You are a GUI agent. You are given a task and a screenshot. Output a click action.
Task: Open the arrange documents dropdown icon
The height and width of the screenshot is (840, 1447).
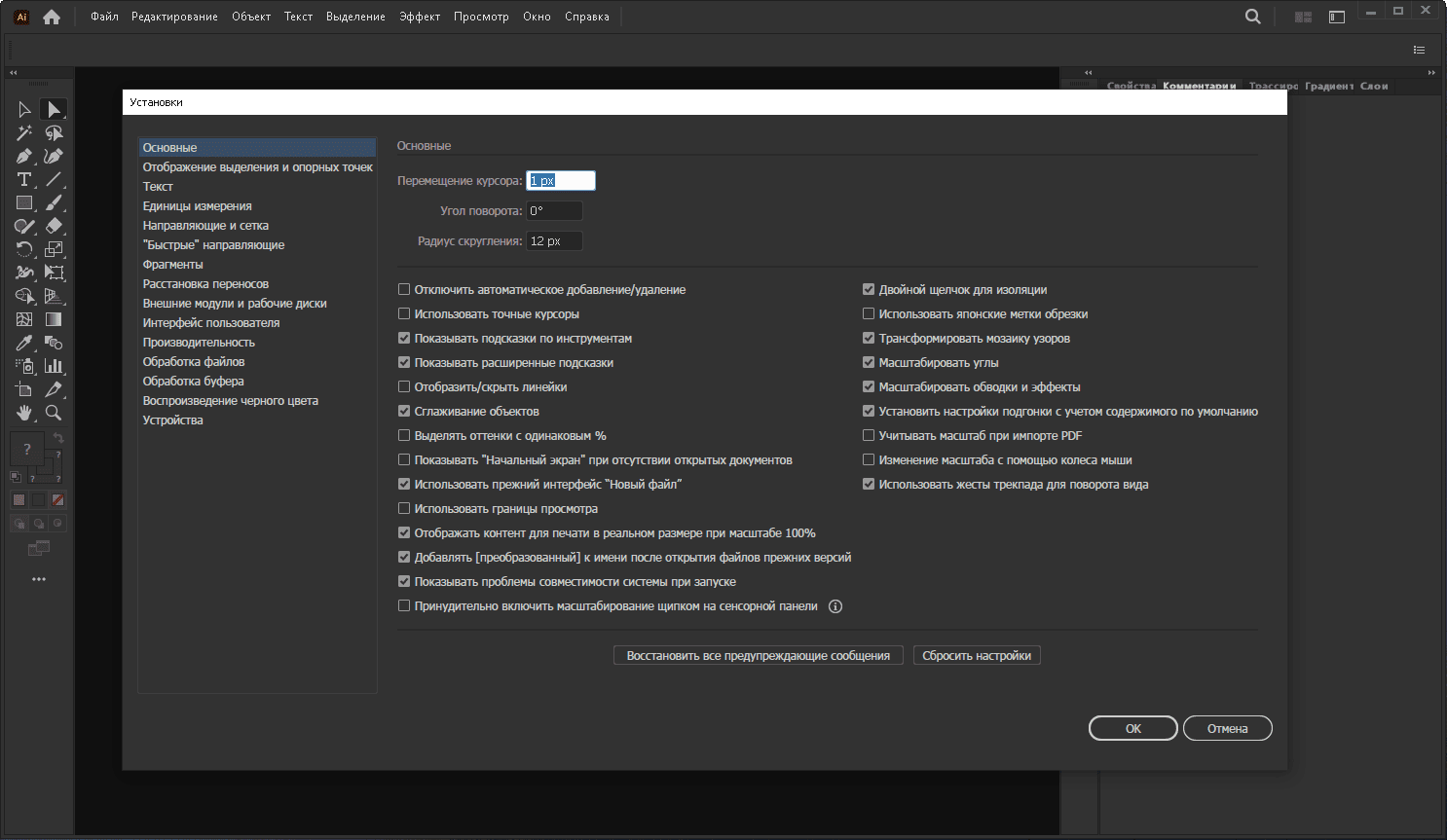[1303, 17]
